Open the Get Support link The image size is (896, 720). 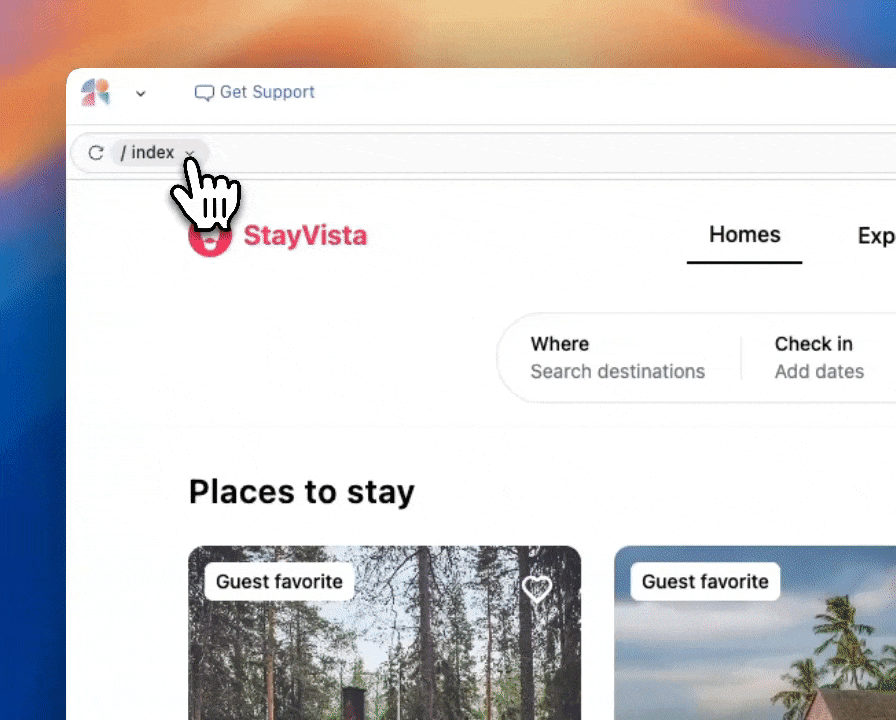coord(255,92)
